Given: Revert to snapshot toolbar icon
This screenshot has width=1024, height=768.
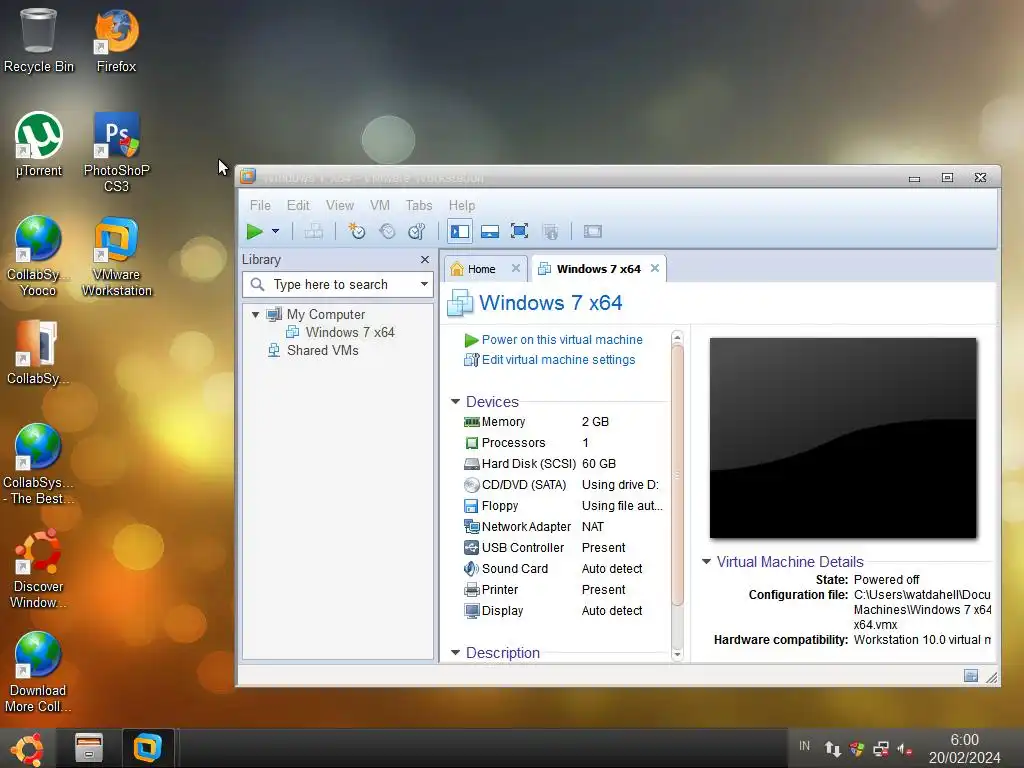Looking at the screenshot, I should coord(387,231).
